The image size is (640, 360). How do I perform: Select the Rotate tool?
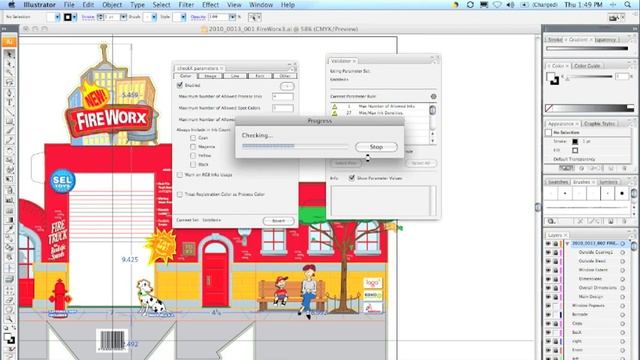[x=9, y=150]
